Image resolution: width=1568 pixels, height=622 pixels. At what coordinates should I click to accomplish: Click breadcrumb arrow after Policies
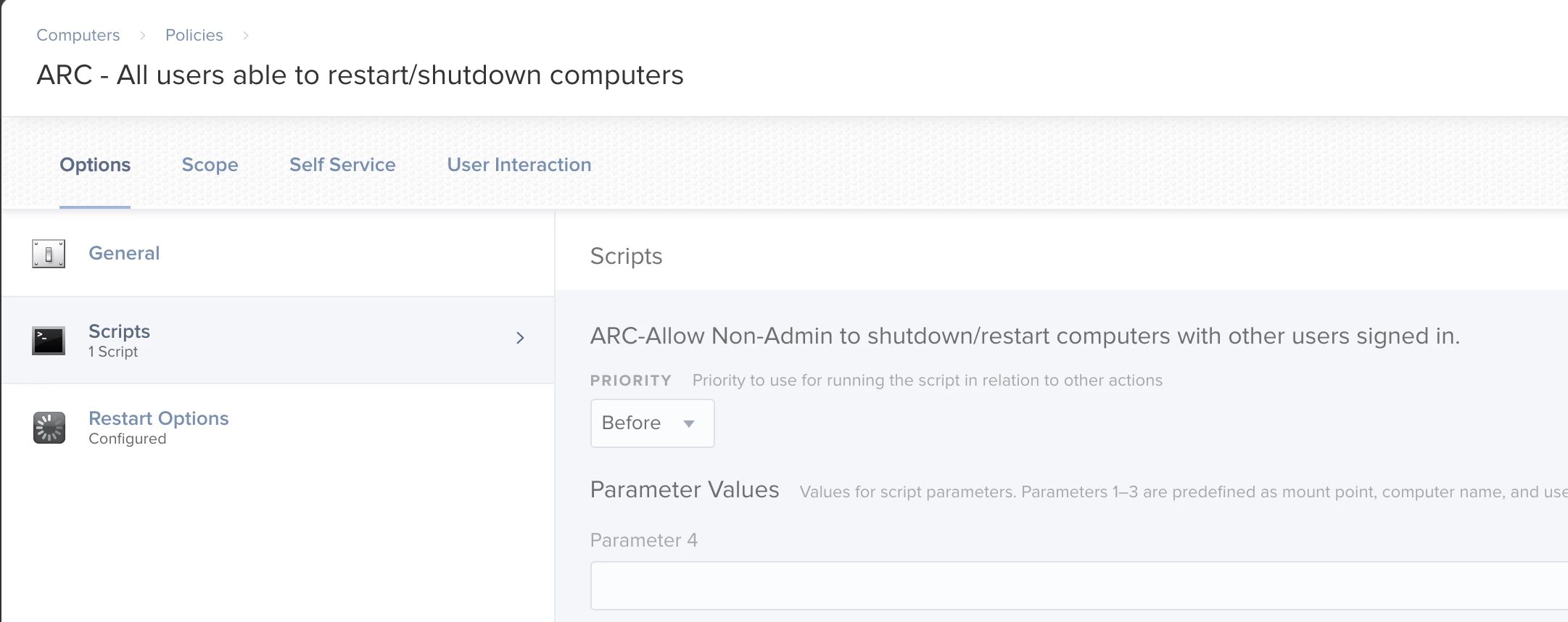tap(246, 36)
